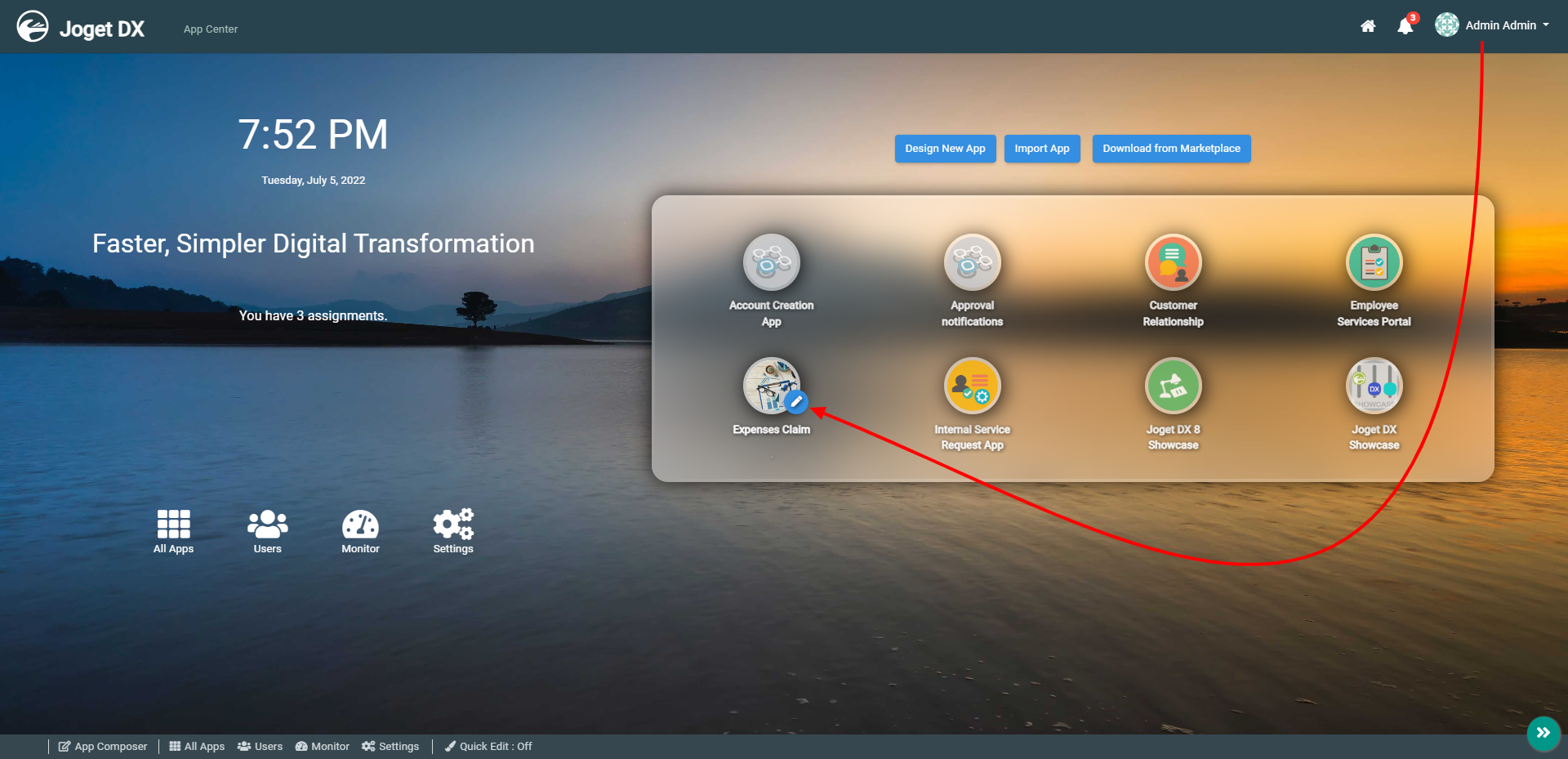Select Settings in bottom admin bar
Image resolution: width=1568 pixels, height=759 pixels.
click(x=390, y=747)
